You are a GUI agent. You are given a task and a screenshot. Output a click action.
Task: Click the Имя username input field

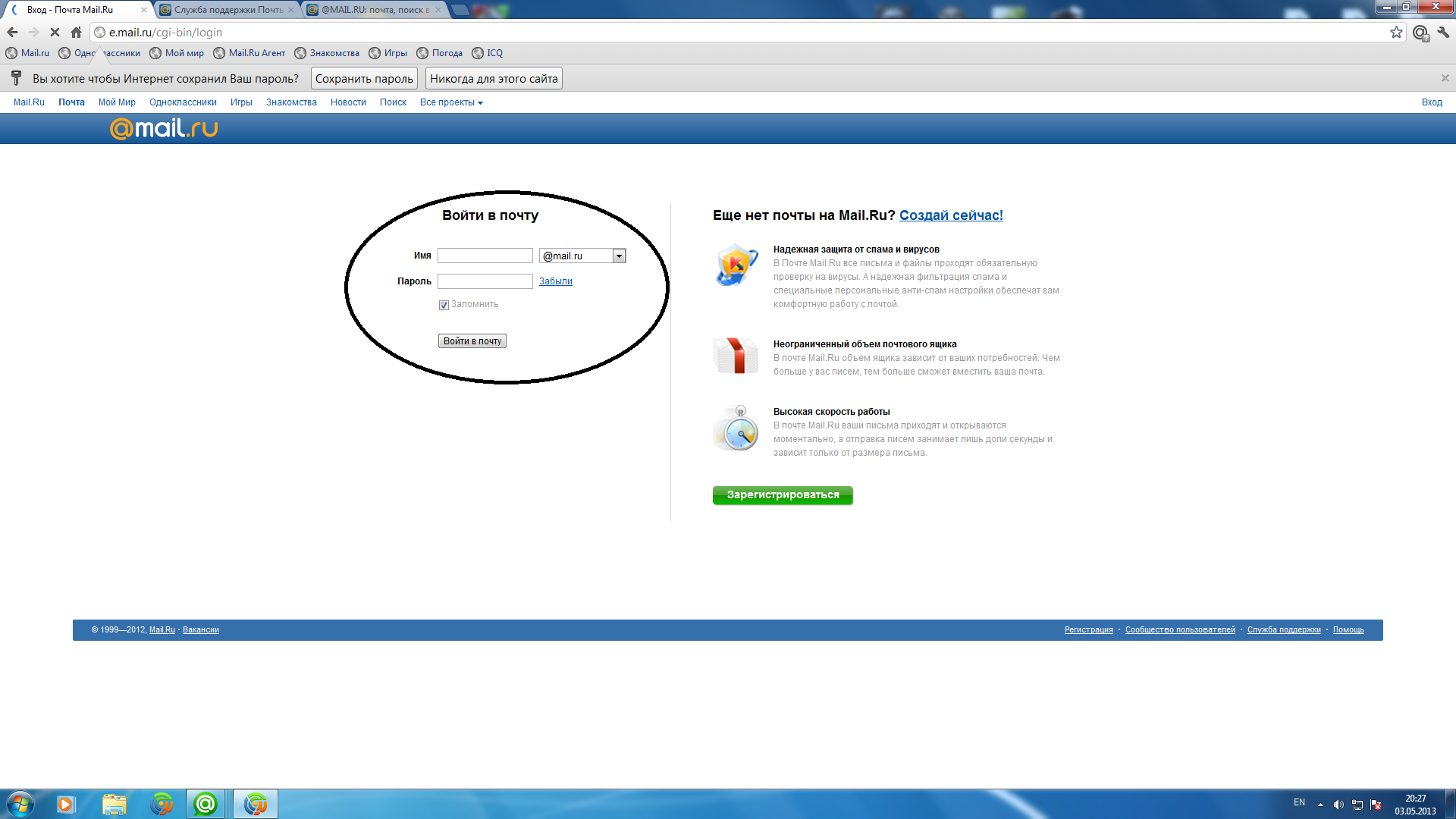(485, 256)
